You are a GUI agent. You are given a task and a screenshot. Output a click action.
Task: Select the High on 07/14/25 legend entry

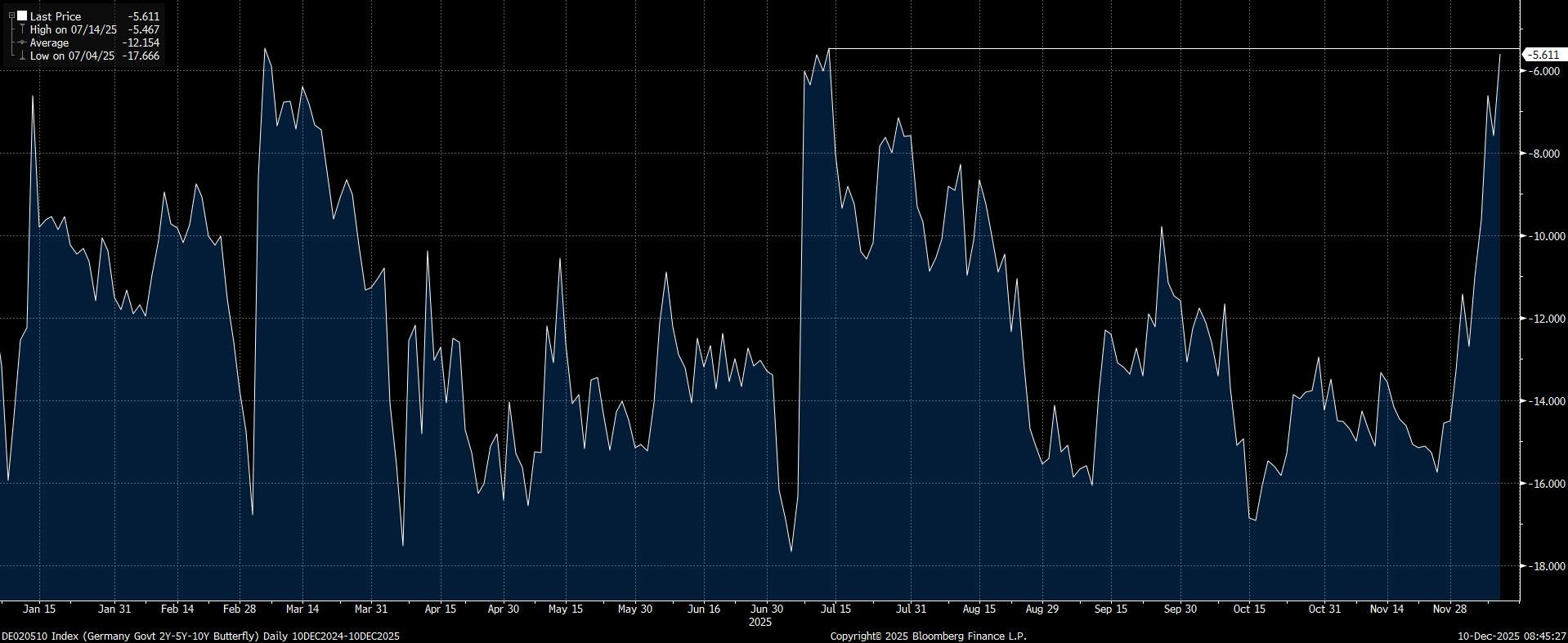[x=73, y=29]
